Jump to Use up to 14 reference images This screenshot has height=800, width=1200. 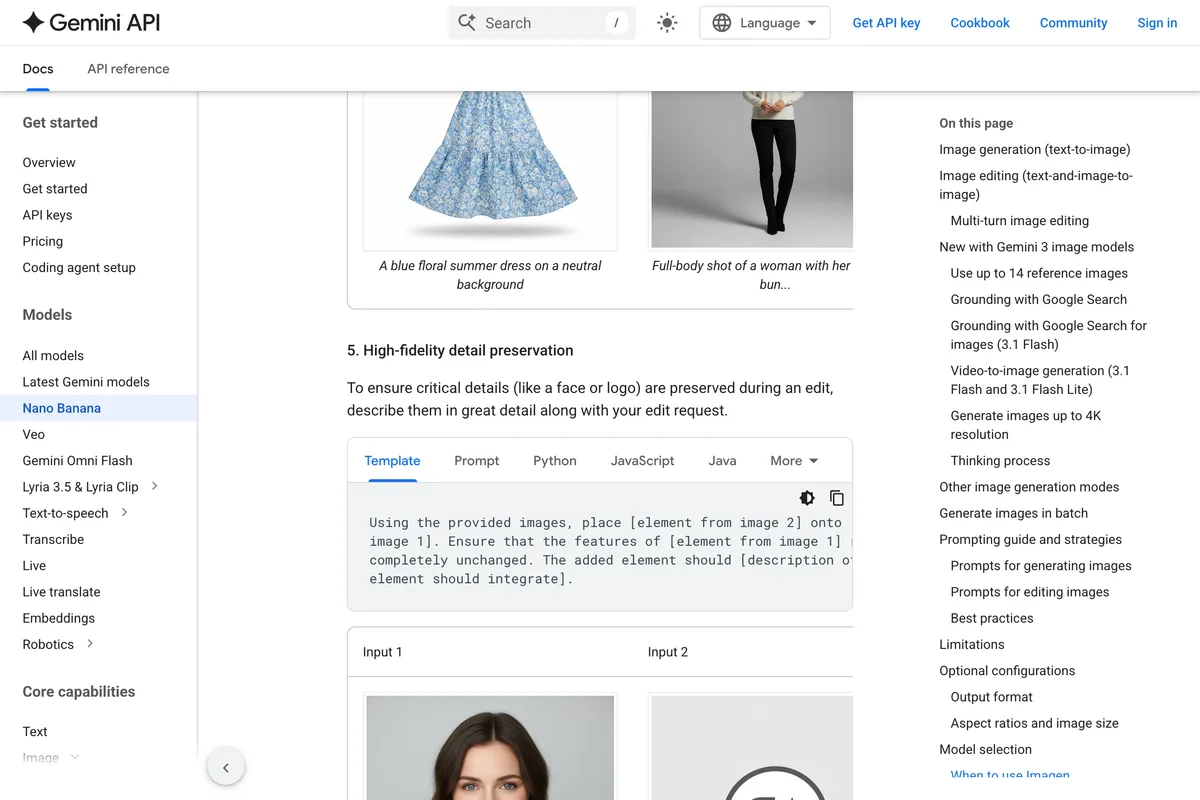pos(1039,272)
